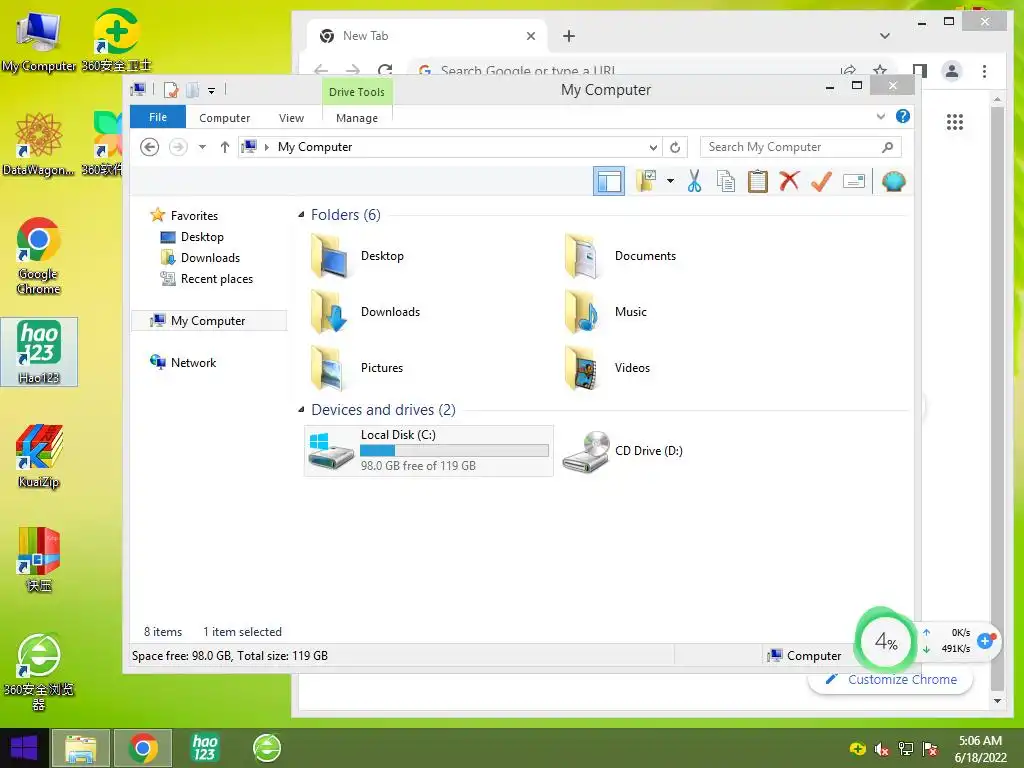Click the blue shell icon in toolbar
Viewport: 1024px width, 768px height.
893,181
